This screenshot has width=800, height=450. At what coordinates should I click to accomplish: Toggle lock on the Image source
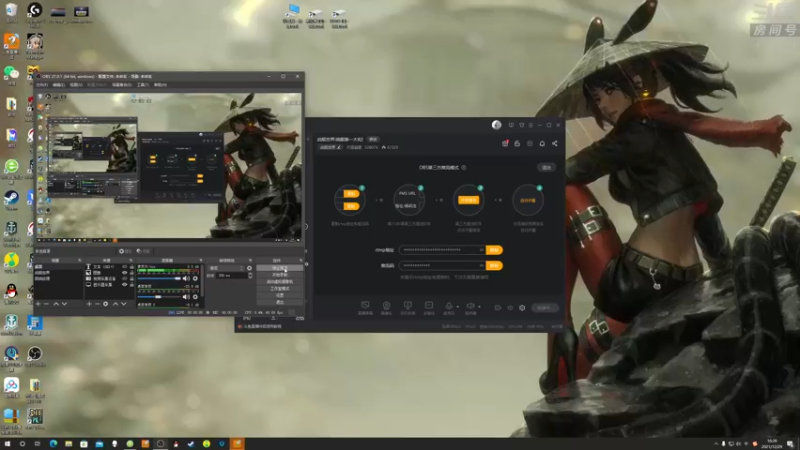tap(132, 273)
